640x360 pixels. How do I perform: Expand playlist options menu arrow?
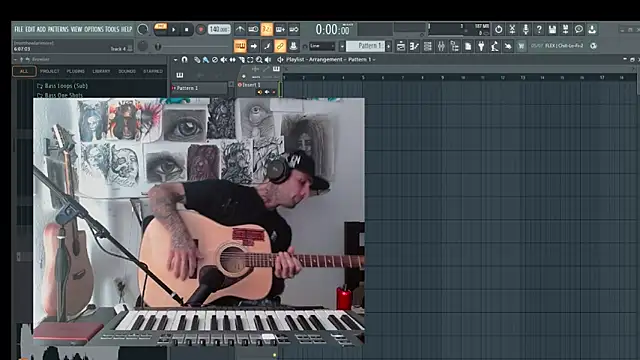[x=176, y=60]
